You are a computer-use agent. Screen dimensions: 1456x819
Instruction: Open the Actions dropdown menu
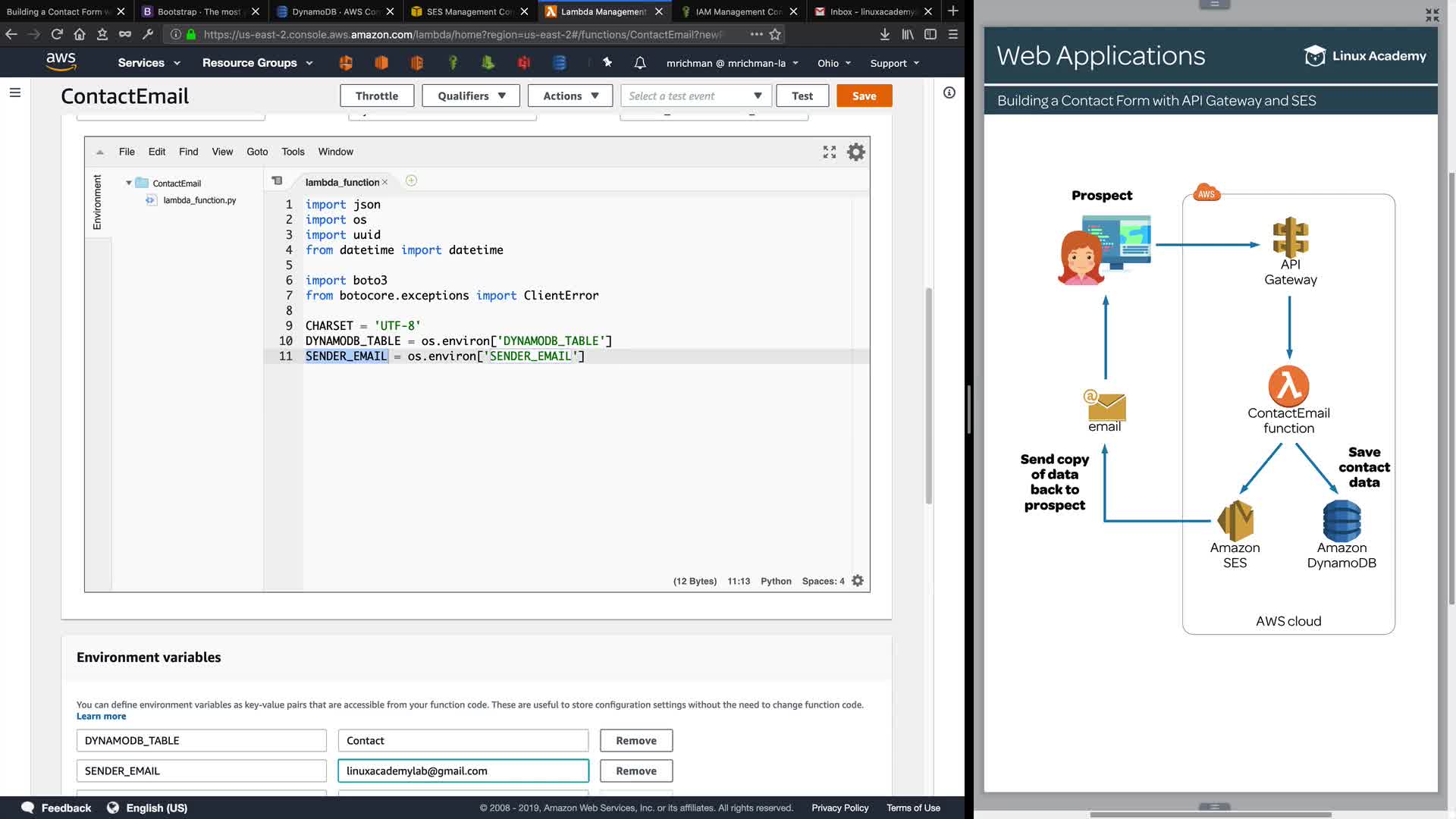(x=570, y=96)
